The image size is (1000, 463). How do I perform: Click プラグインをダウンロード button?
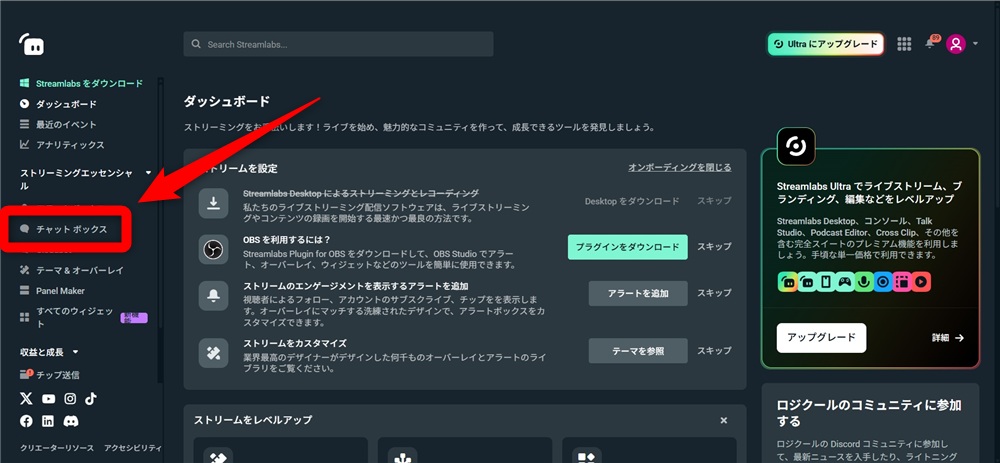628,247
